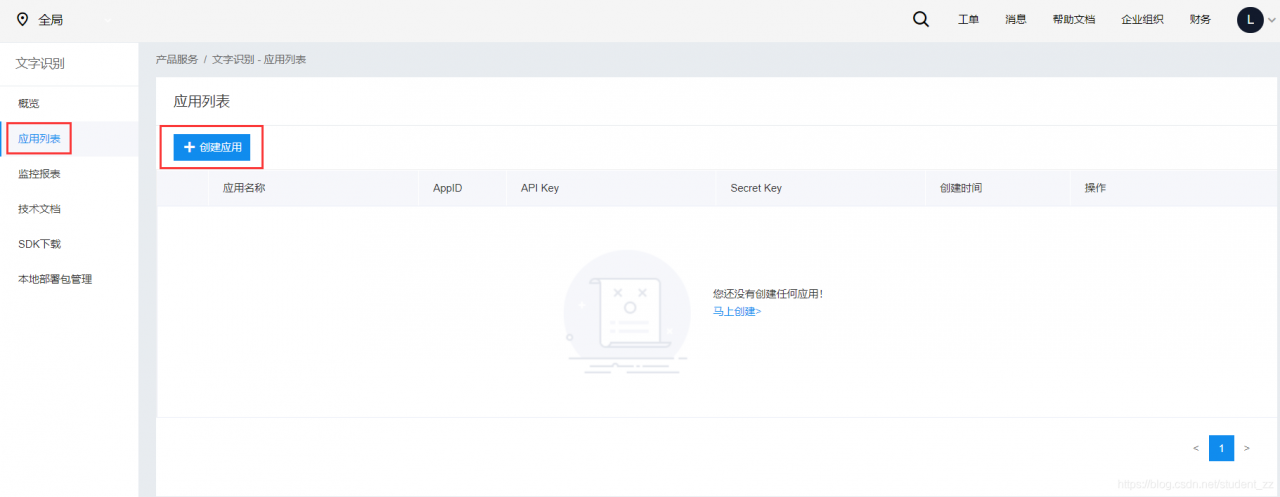
Task: Click the location pin icon beside 全局
Action: [x=22, y=19]
